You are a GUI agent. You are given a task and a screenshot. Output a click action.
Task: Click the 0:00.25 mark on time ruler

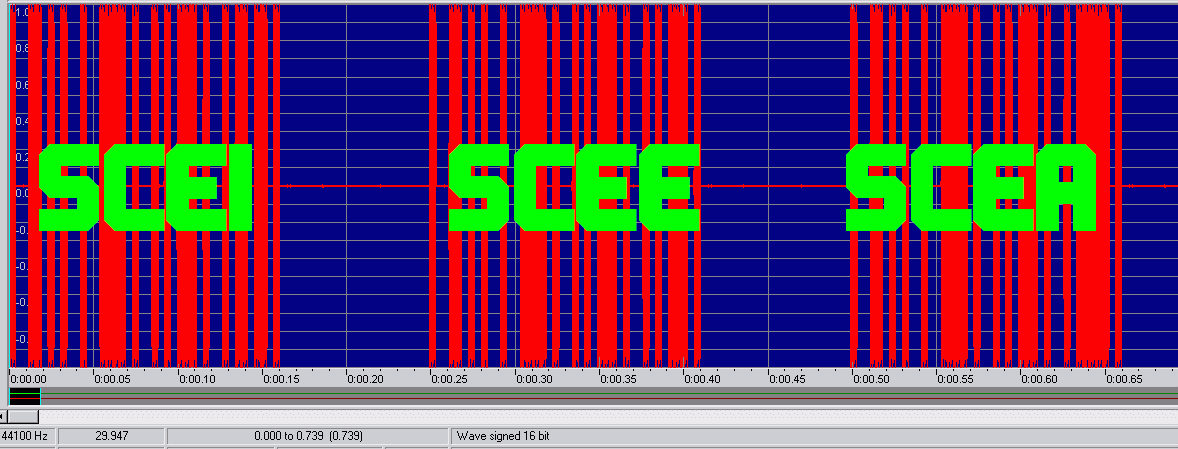449,379
